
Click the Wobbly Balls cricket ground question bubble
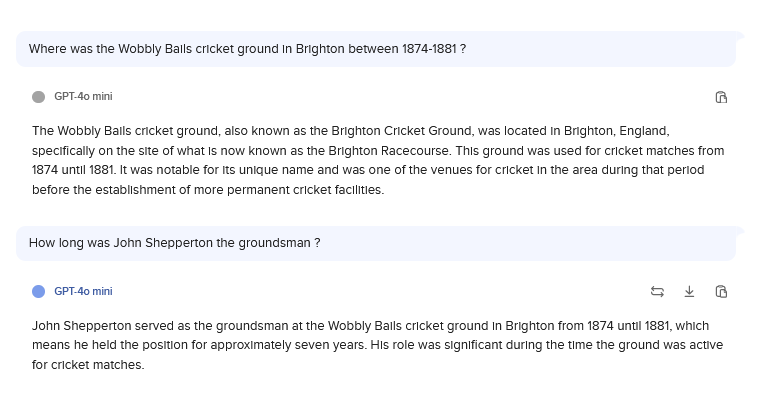[x=376, y=49]
